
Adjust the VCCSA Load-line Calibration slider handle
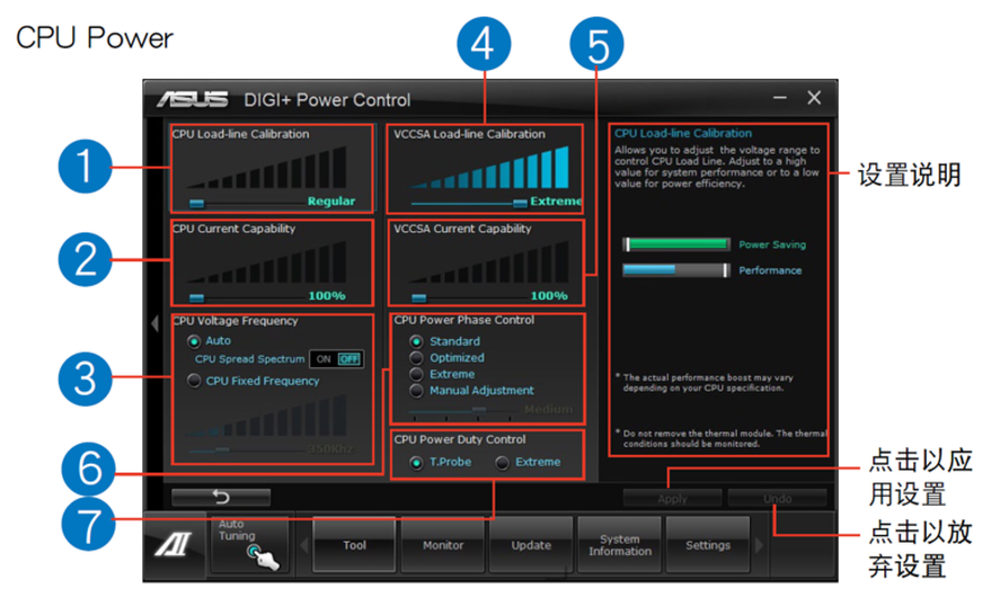pyautogui.click(x=520, y=203)
